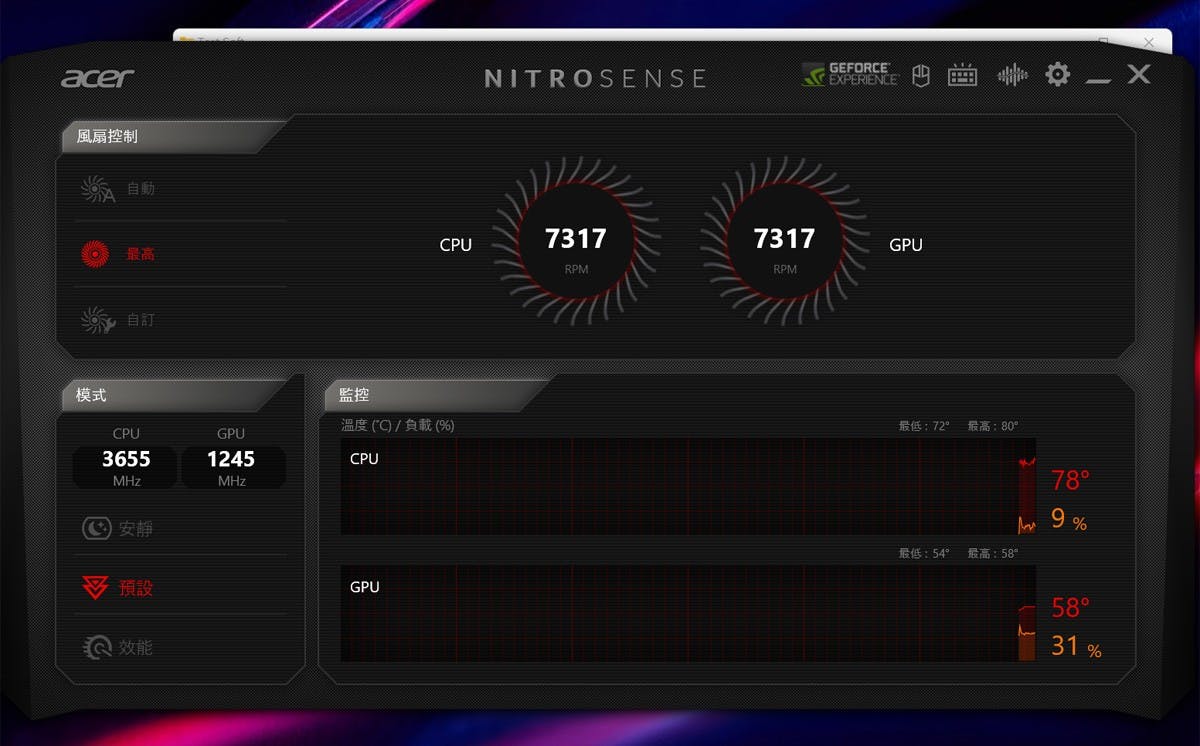Click the PS shield icon in header

click(x=921, y=76)
